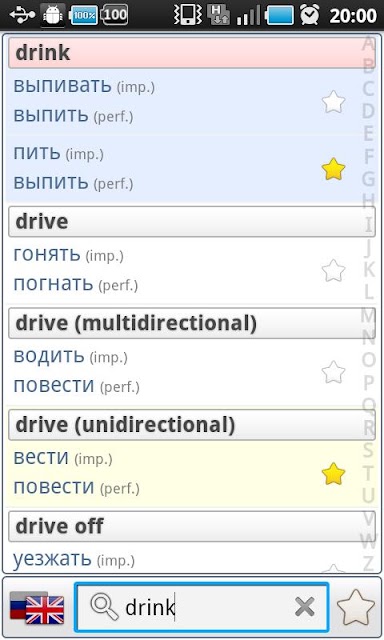This screenshot has width=384, height=640.
Task: Open favorites with the star beside search box
Action: [x=355, y=608]
